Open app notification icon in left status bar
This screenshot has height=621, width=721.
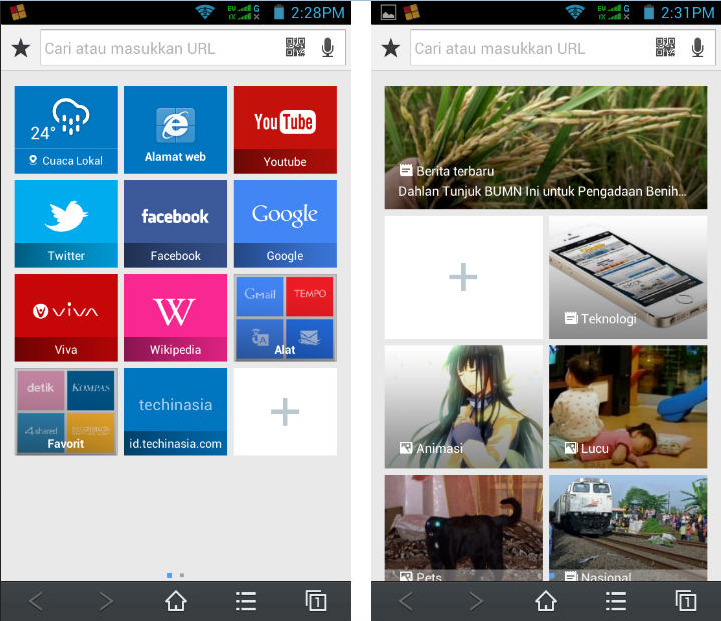coord(18,12)
